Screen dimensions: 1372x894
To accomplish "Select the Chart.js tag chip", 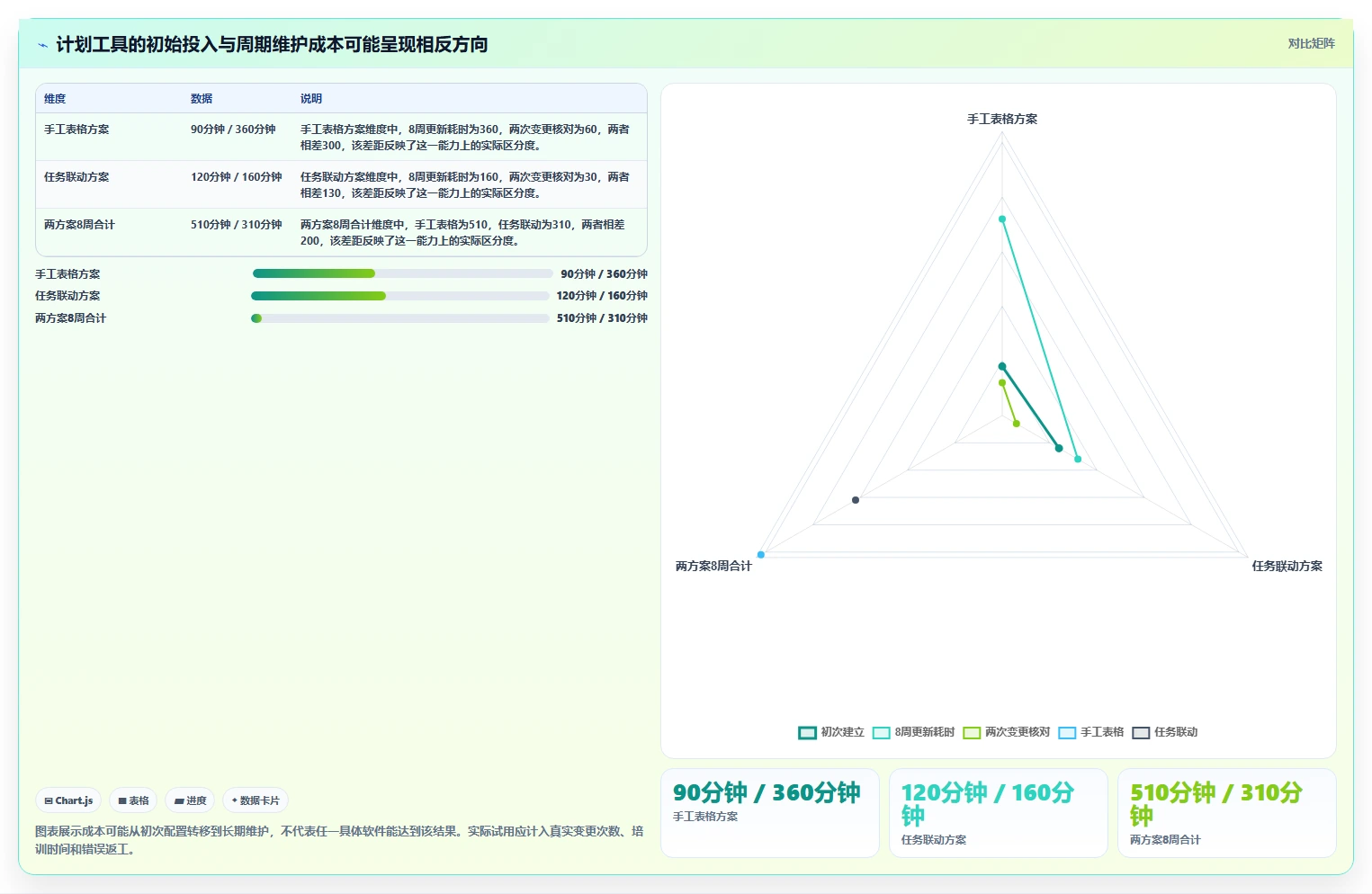I will (68, 800).
